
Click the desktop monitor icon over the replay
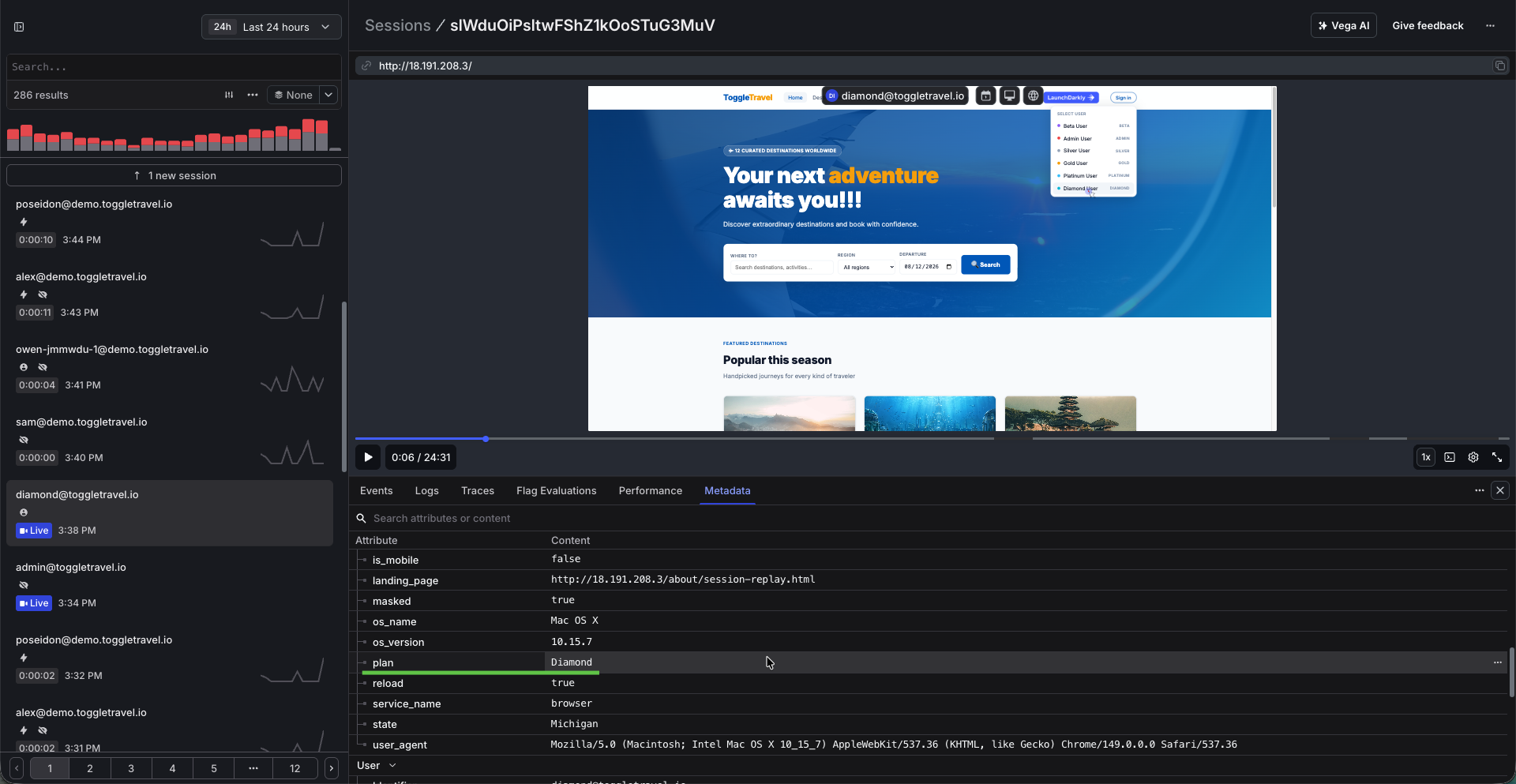pos(1009,96)
